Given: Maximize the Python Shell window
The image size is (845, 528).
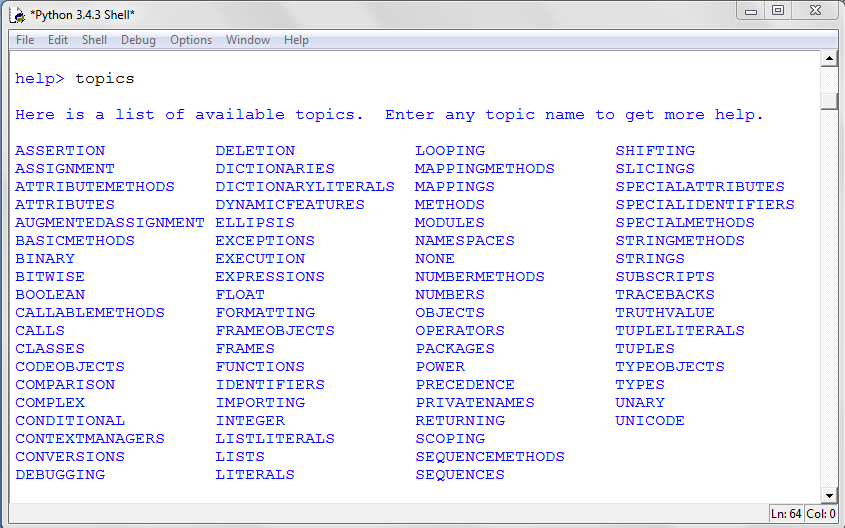Looking at the screenshot, I should tap(778, 11).
